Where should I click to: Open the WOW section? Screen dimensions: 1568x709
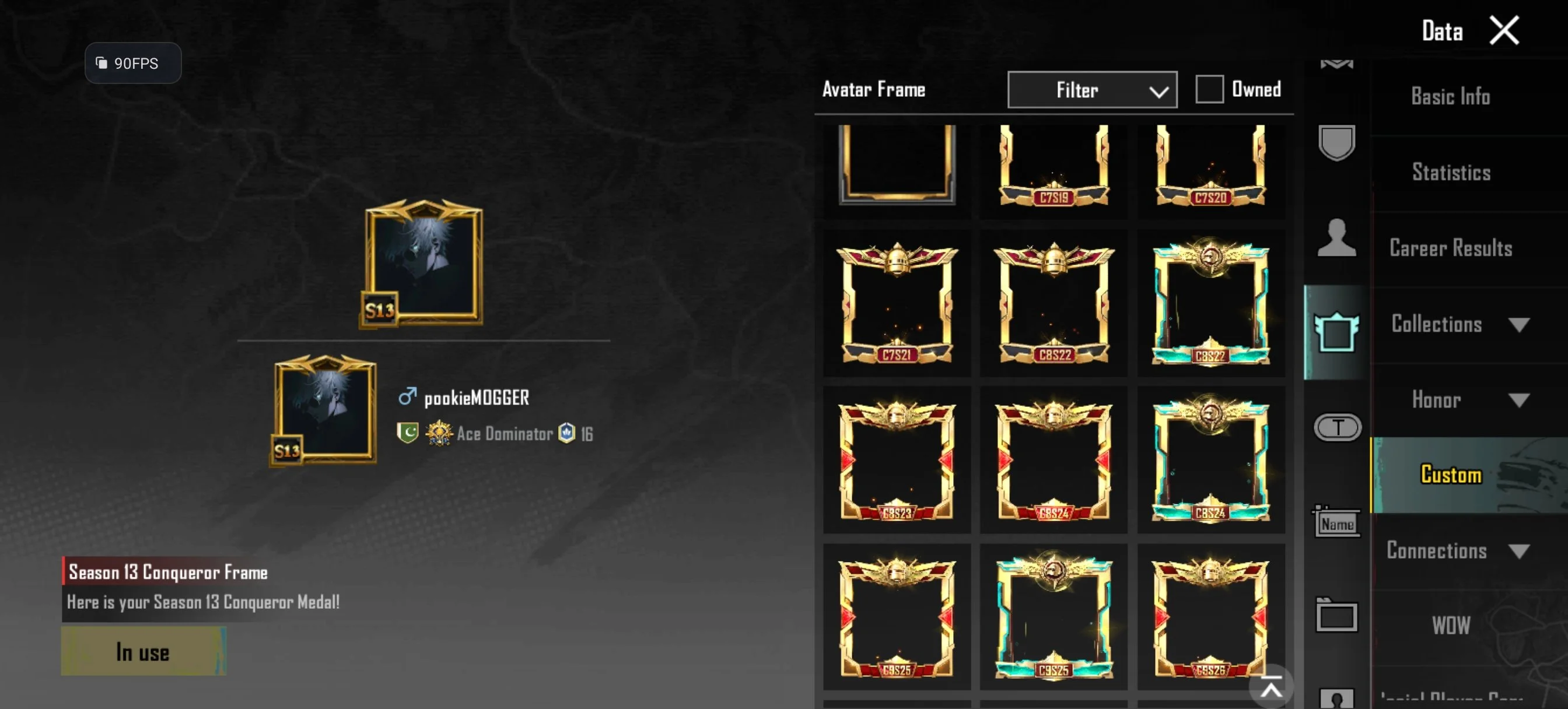pyautogui.click(x=1452, y=626)
